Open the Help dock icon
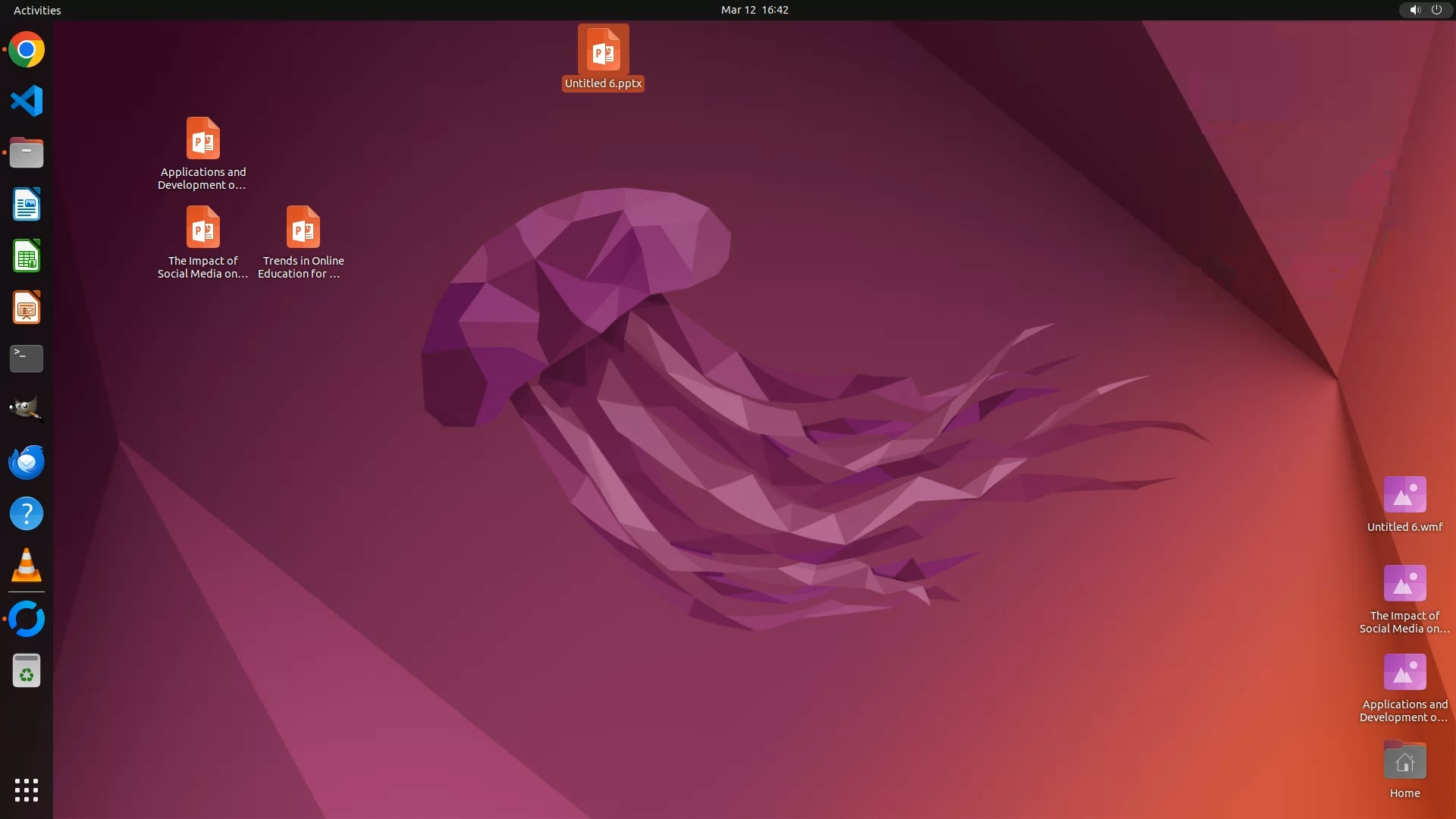 (27, 513)
